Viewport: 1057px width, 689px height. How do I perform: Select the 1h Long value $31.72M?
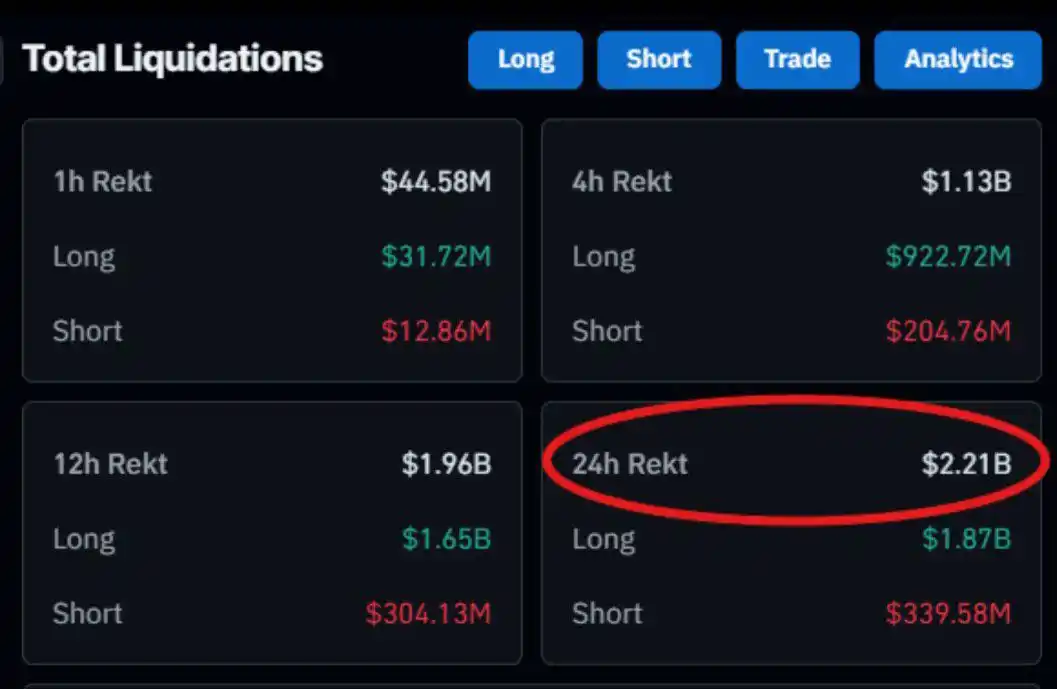point(436,256)
